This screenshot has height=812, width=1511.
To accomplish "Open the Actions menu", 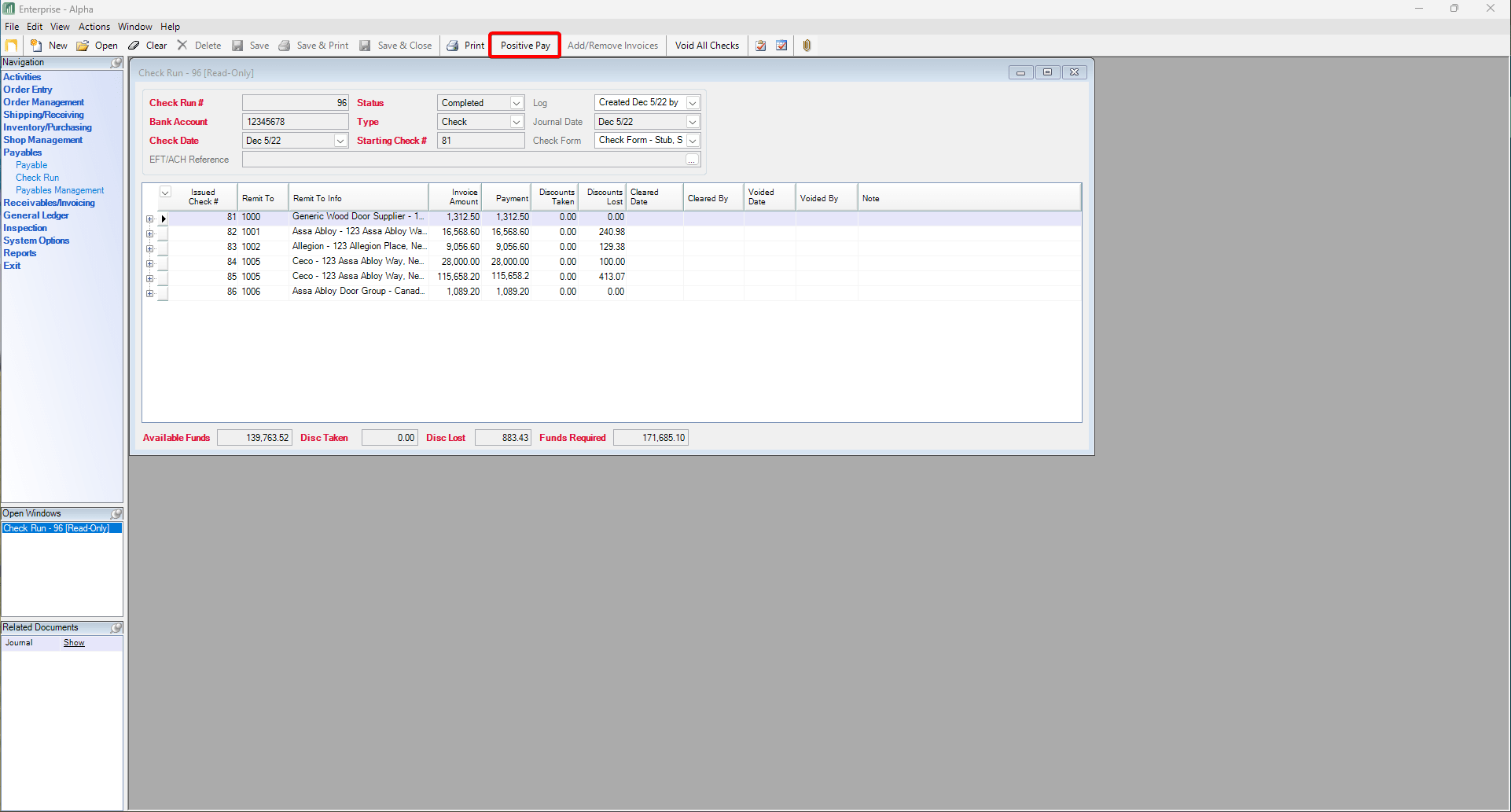I will click(94, 26).
